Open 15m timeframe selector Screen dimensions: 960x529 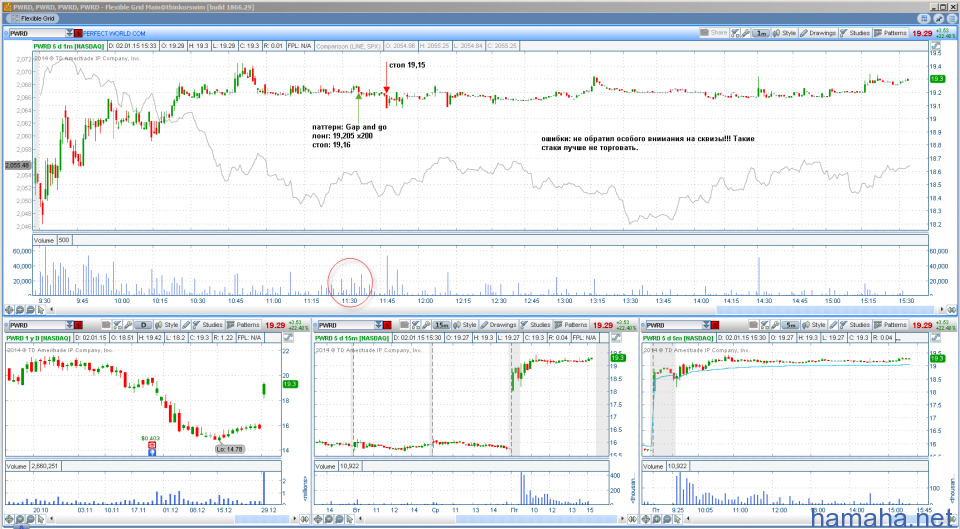[x=441, y=325]
